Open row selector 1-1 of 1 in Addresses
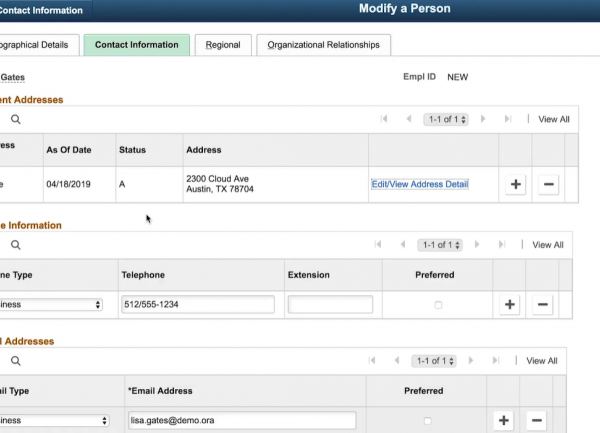This screenshot has height=433, width=600. pyautogui.click(x=446, y=119)
